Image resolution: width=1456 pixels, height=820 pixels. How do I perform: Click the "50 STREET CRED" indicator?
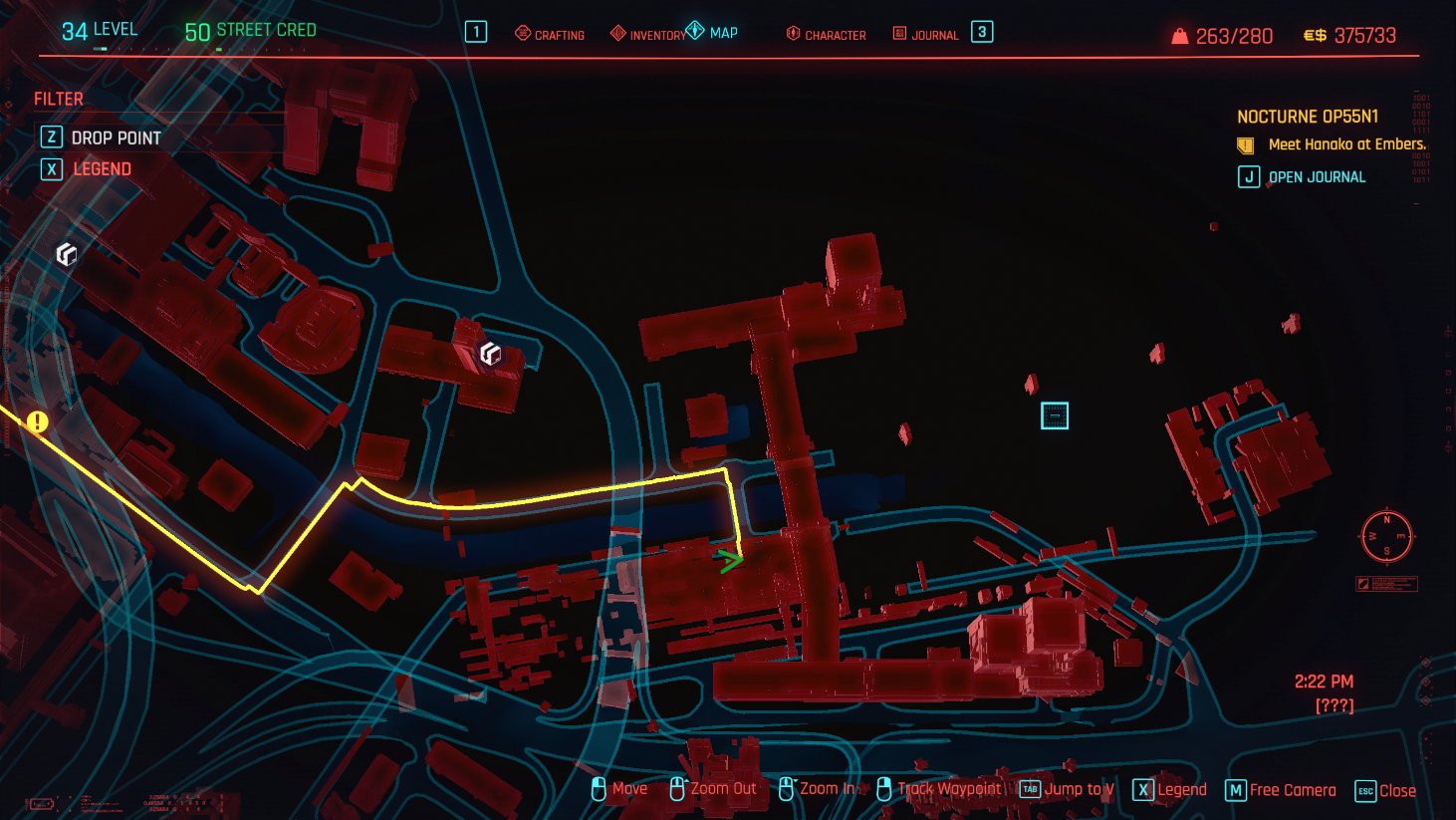pyautogui.click(x=250, y=32)
